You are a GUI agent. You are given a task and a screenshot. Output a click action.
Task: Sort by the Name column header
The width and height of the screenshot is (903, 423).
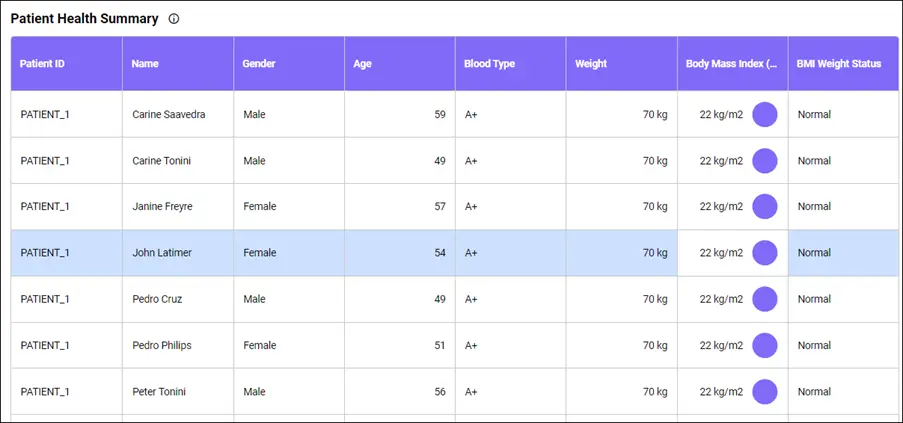[178, 64]
